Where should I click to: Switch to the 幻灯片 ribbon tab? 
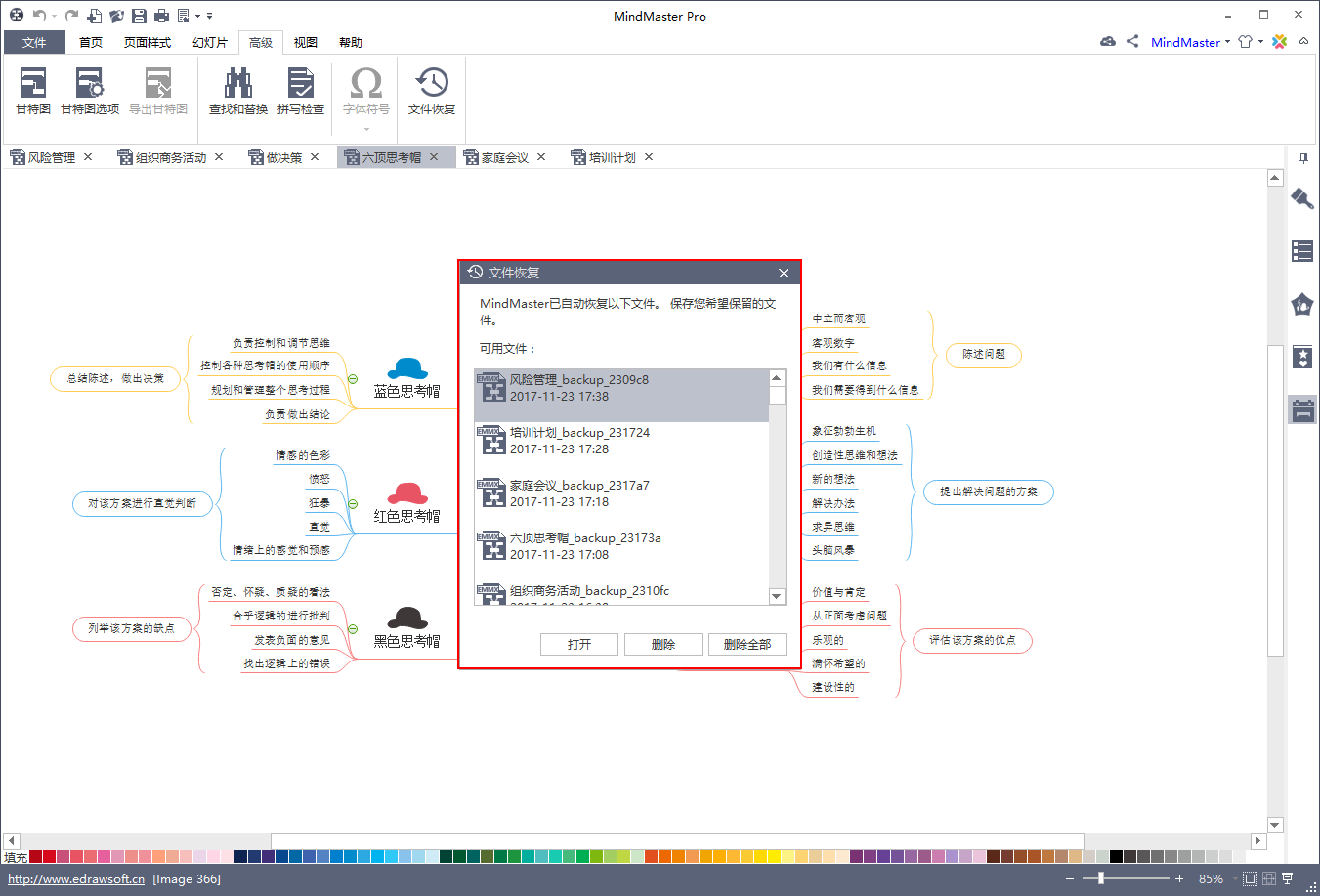coord(210,42)
